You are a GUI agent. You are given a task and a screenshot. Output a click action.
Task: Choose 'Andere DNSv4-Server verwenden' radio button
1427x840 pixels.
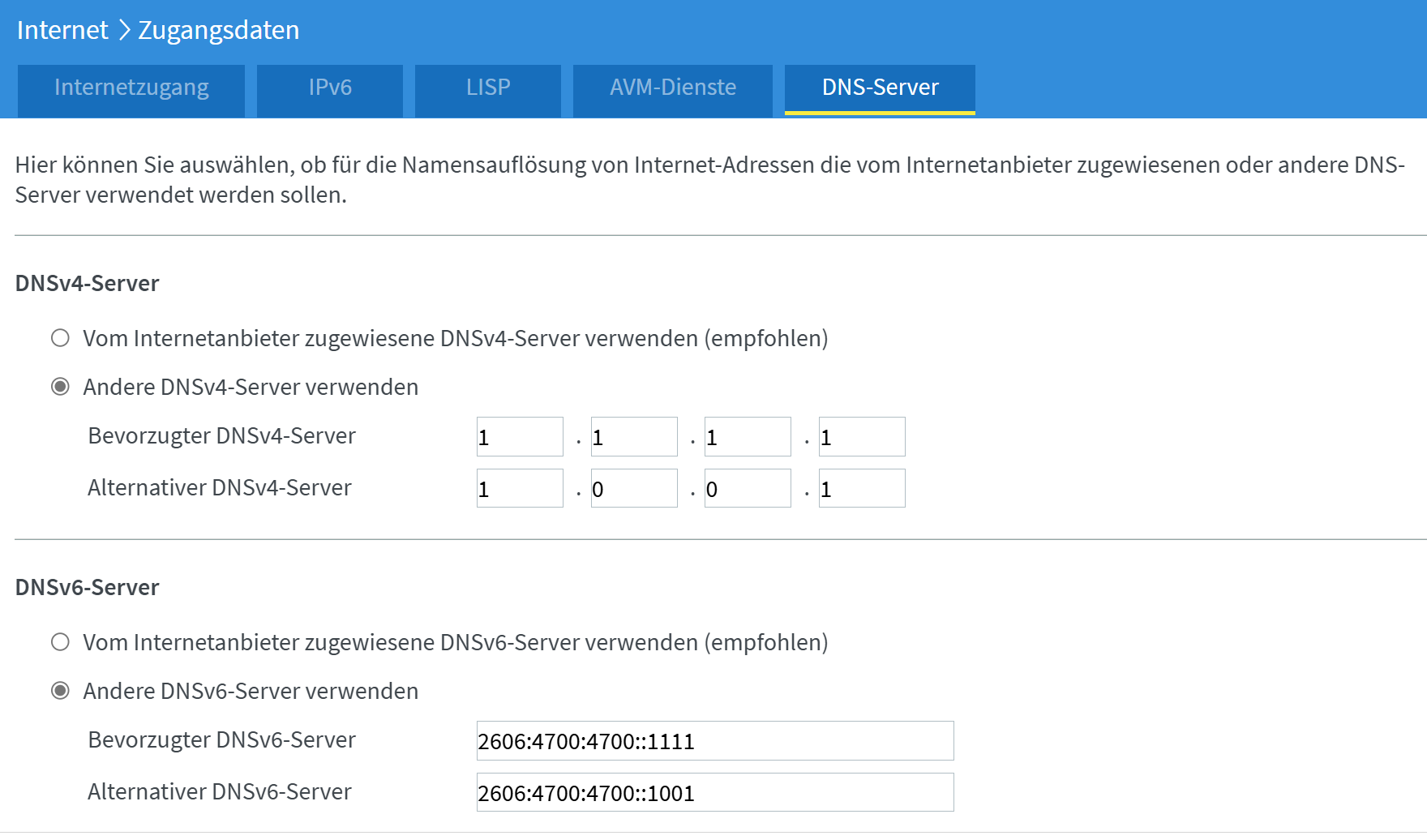tap(61, 387)
